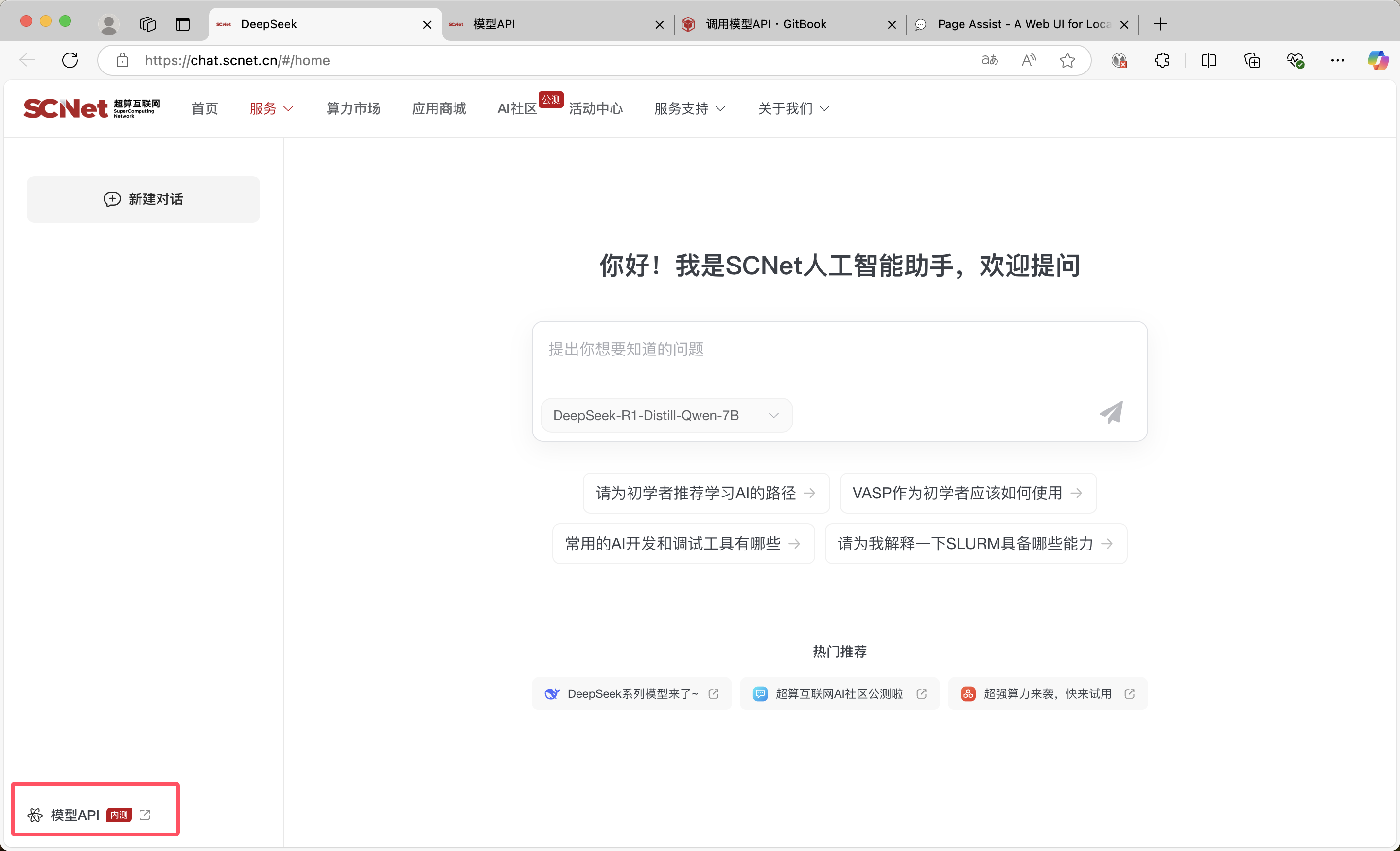This screenshot has width=1400, height=851.
Task: Open 超算互联网AI社区公测啦 link
Action: [839, 693]
